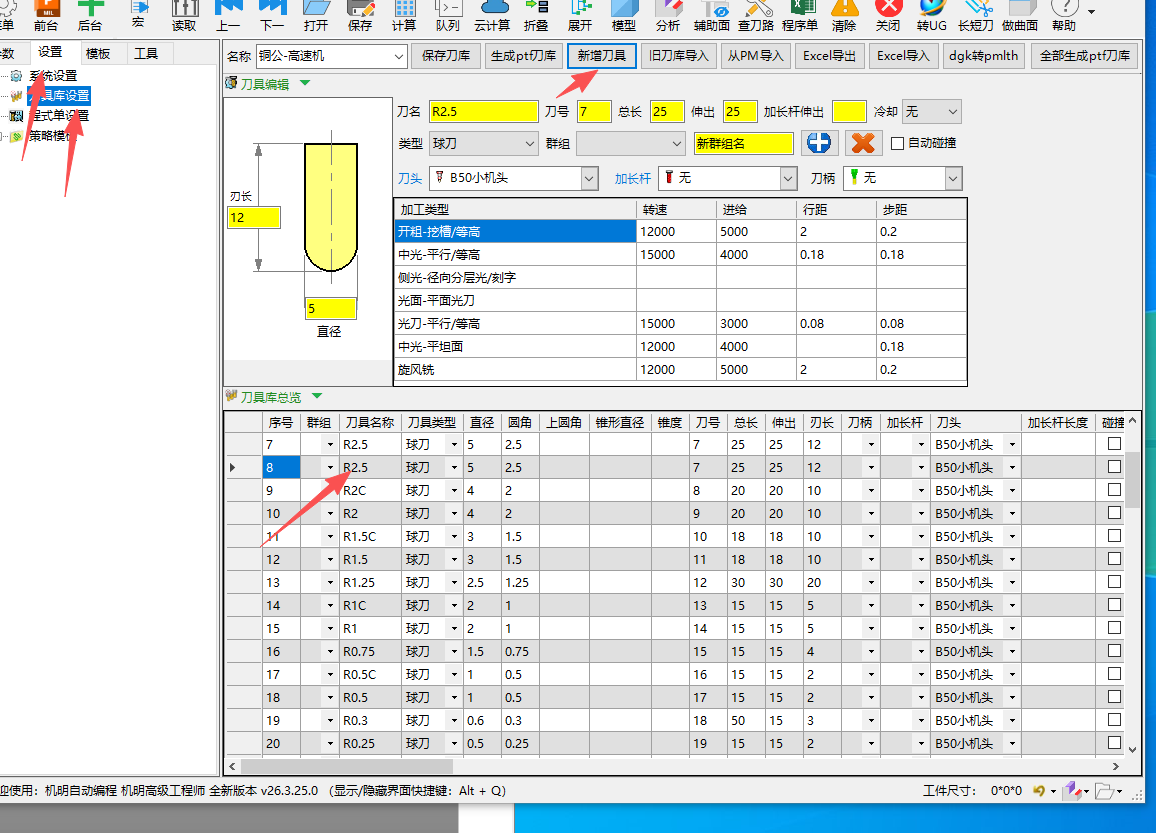Click the Excel导出 button
Viewport: 1156px width, 833px height.
point(829,56)
